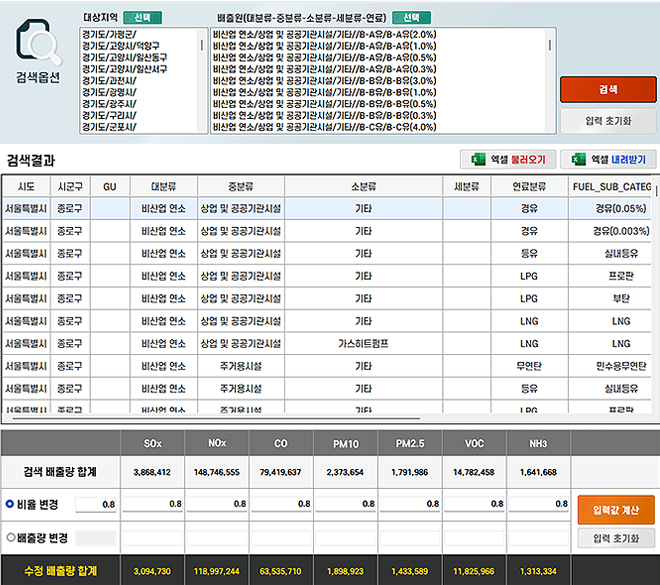Click the PM2.5 ratio input field
The image size is (660, 585).
tap(410, 504)
